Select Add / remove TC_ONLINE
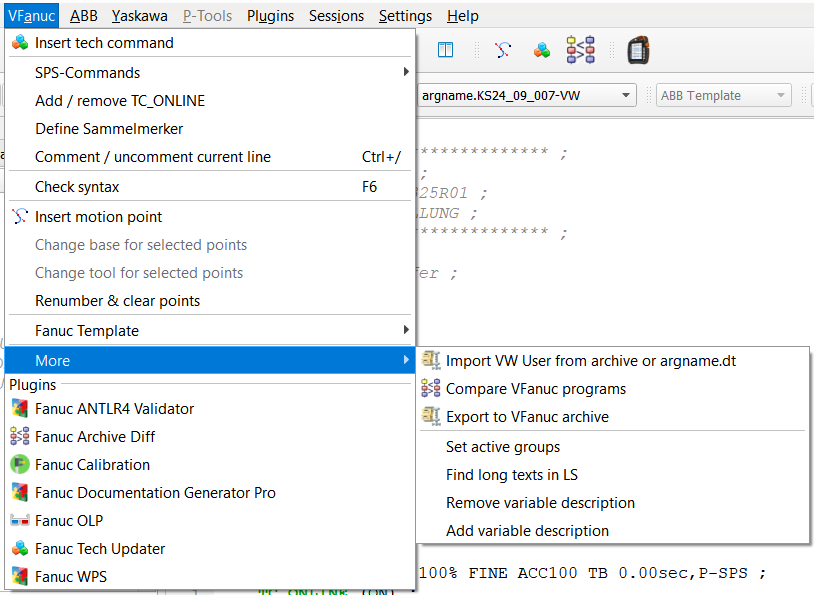Image resolution: width=814 pixels, height=595 pixels. (x=210, y=101)
